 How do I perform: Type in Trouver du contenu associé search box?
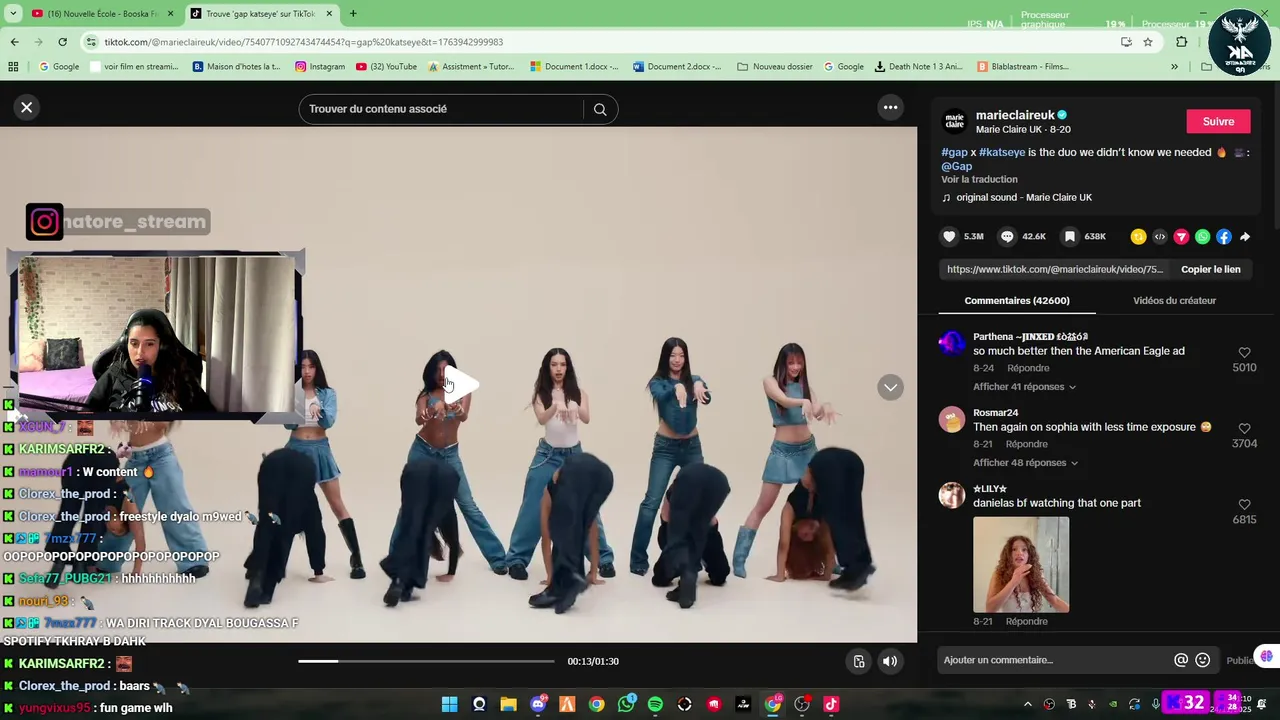tap(440, 109)
